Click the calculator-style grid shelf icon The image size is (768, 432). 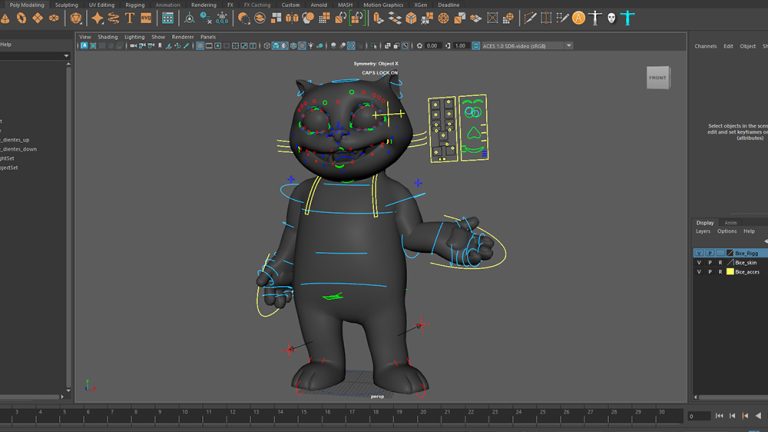[167, 18]
